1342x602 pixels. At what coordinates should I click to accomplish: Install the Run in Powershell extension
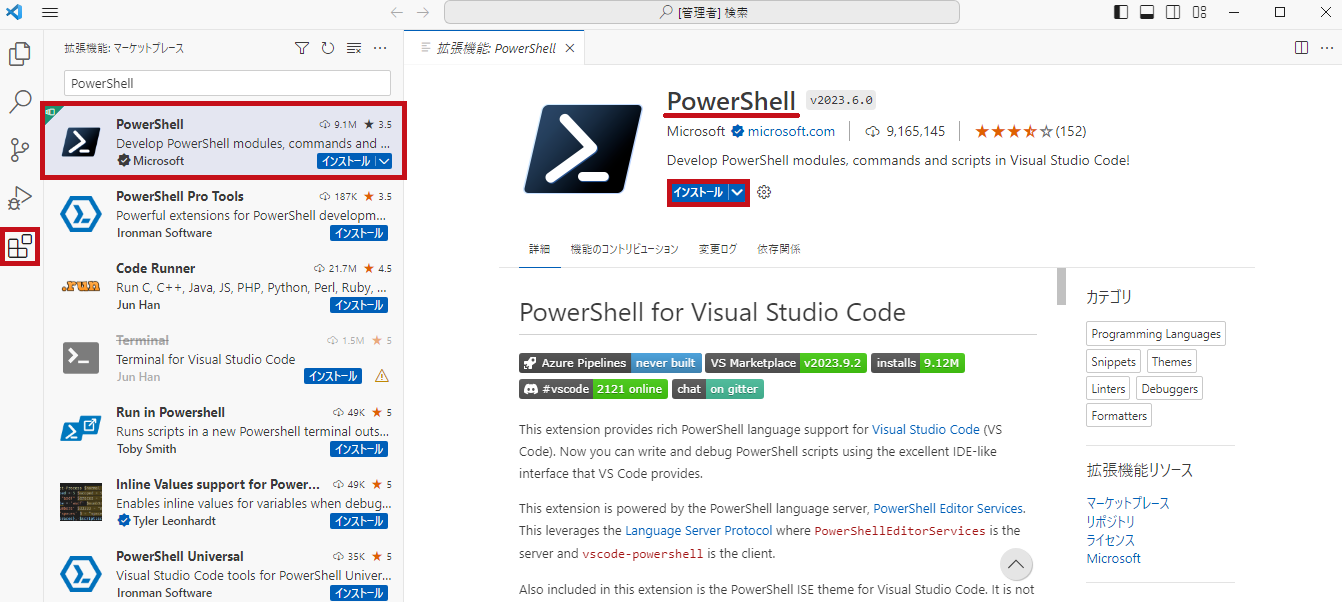pyautogui.click(x=359, y=449)
